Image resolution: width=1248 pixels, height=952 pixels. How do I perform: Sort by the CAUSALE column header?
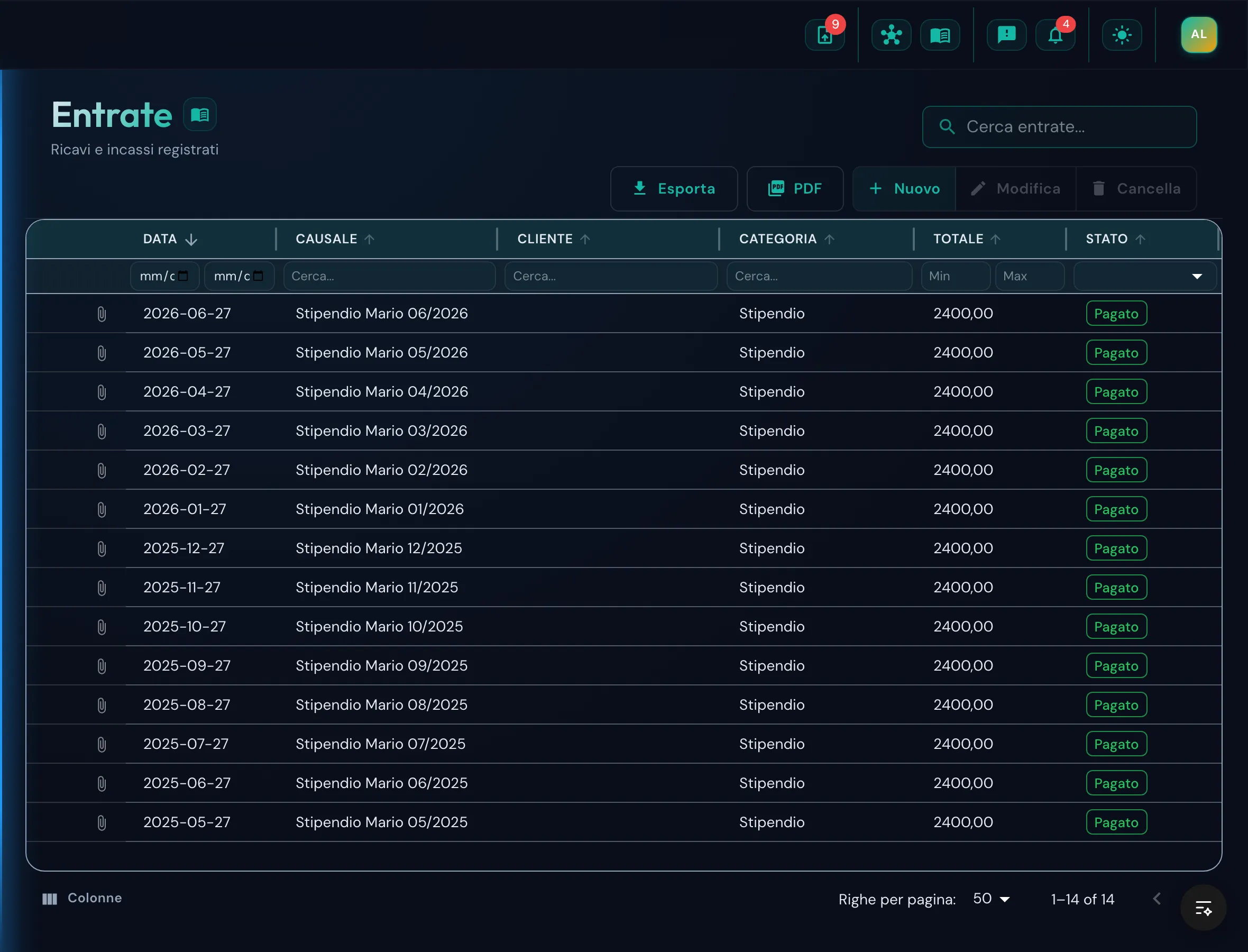point(335,239)
